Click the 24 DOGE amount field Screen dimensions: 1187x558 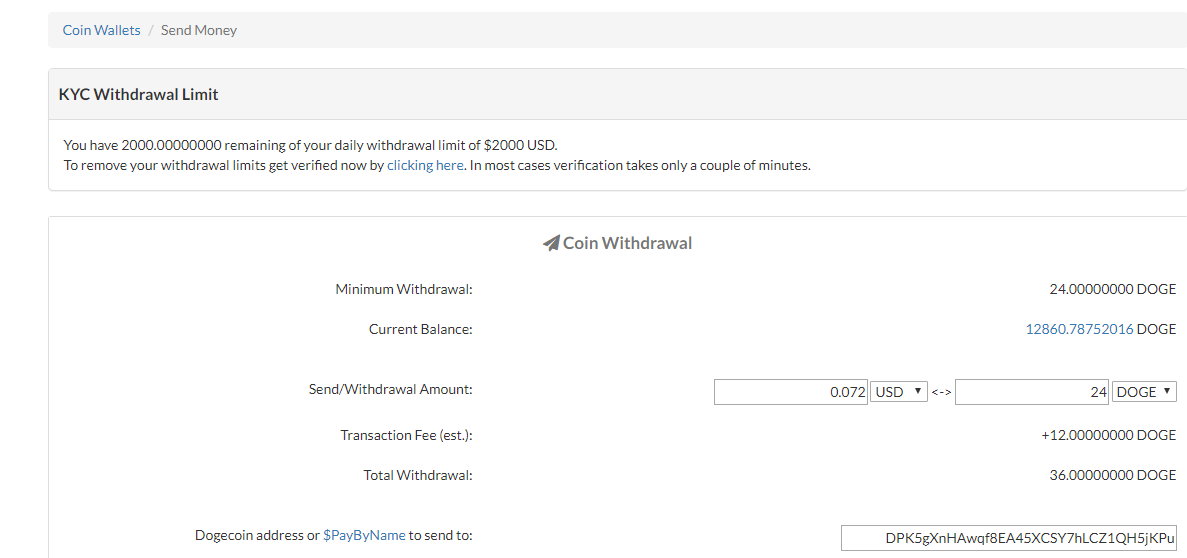coord(1033,391)
